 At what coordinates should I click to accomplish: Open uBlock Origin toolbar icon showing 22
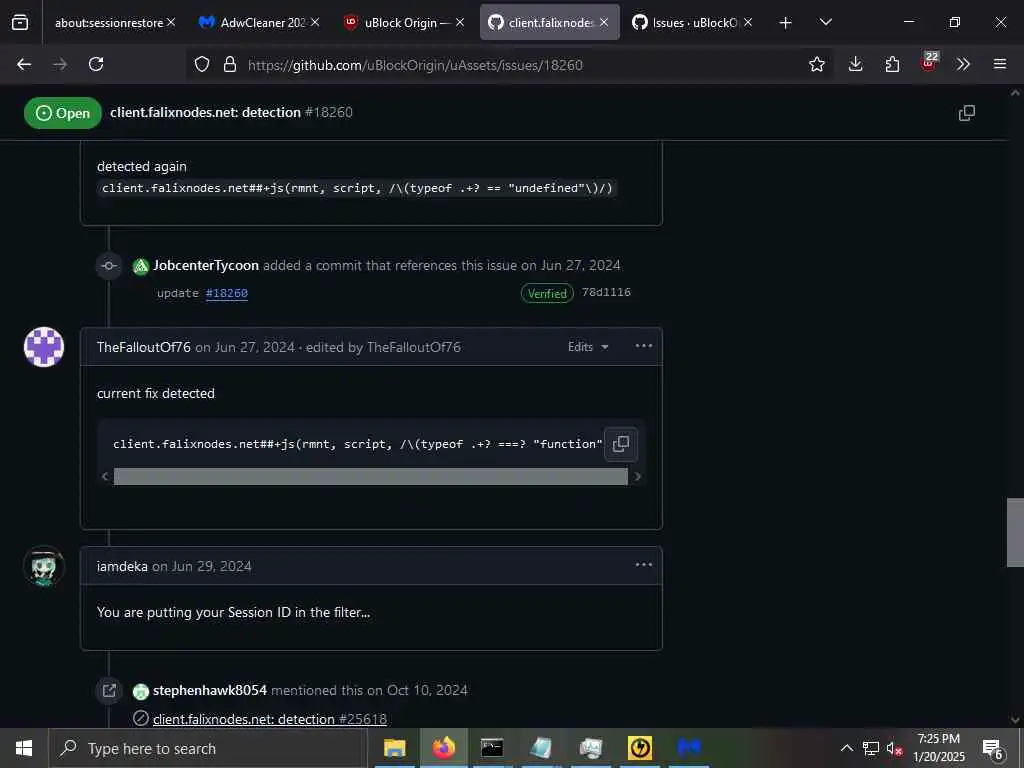(929, 63)
